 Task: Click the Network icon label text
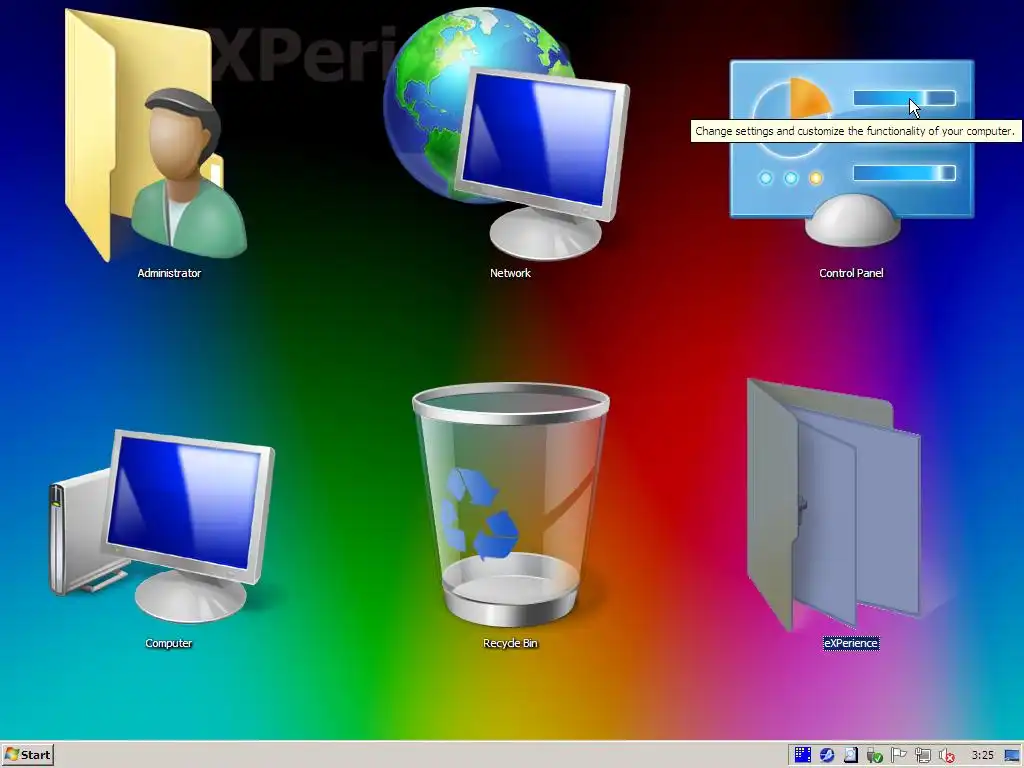click(510, 273)
